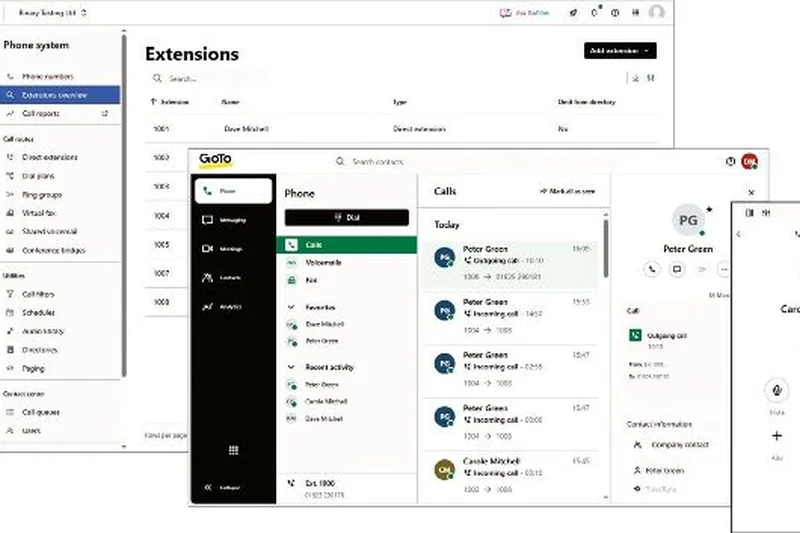Viewport: 800px width, 533px height.
Task: Select Phone tab in GoTo sidebar
Action: (x=233, y=191)
